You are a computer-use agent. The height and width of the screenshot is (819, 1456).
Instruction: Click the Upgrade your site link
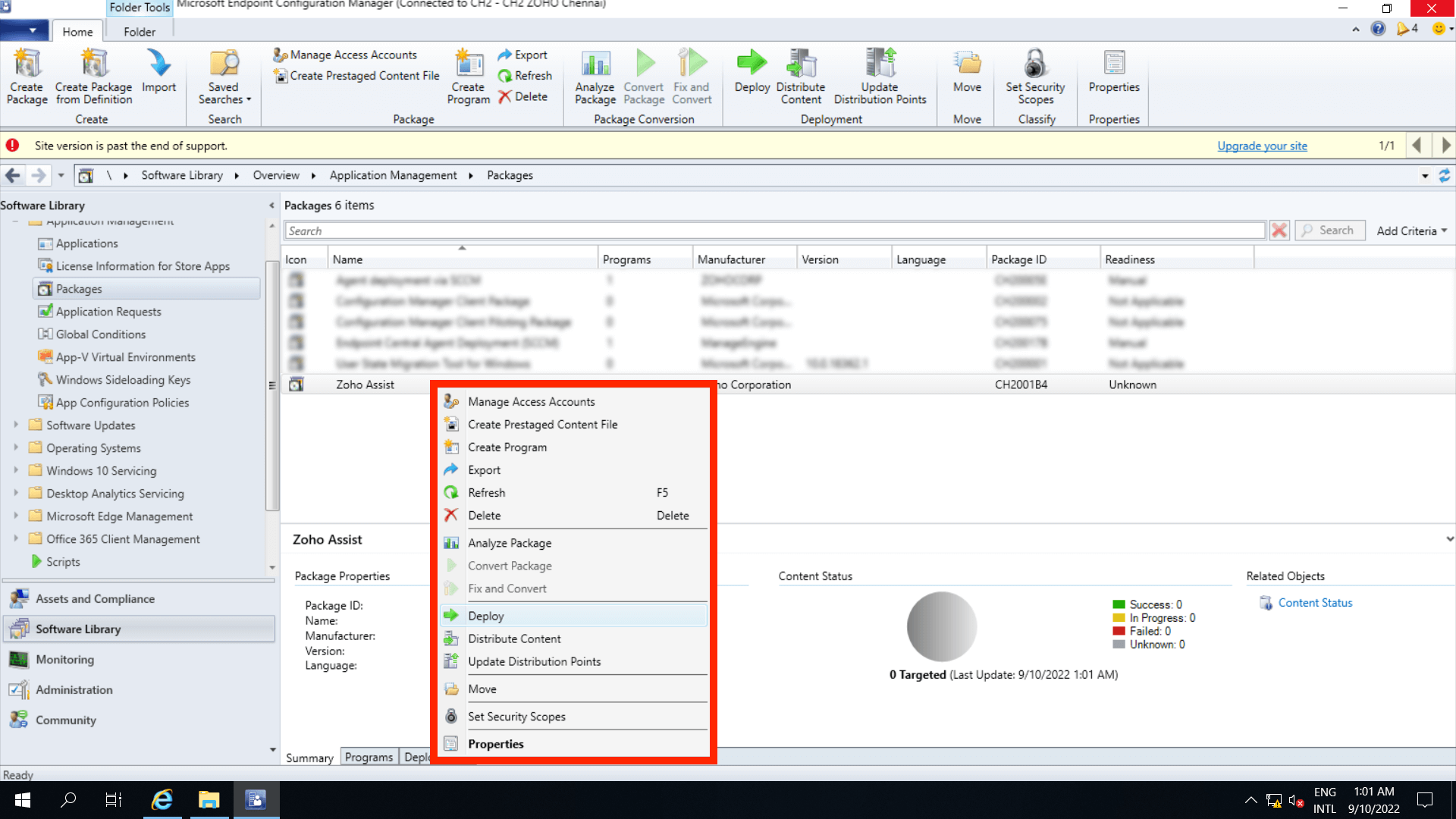pyautogui.click(x=1262, y=146)
